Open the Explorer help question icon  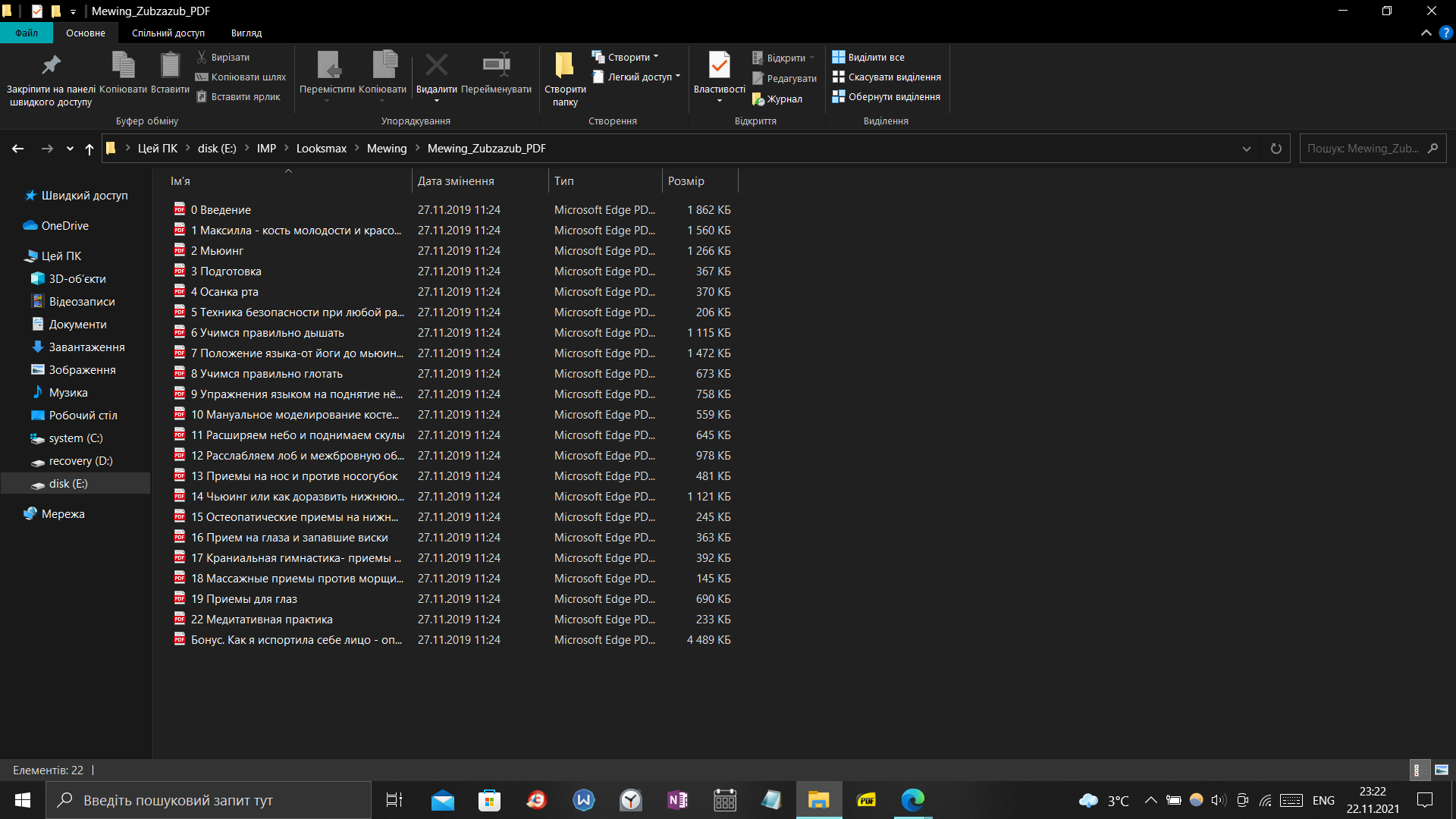(1446, 33)
